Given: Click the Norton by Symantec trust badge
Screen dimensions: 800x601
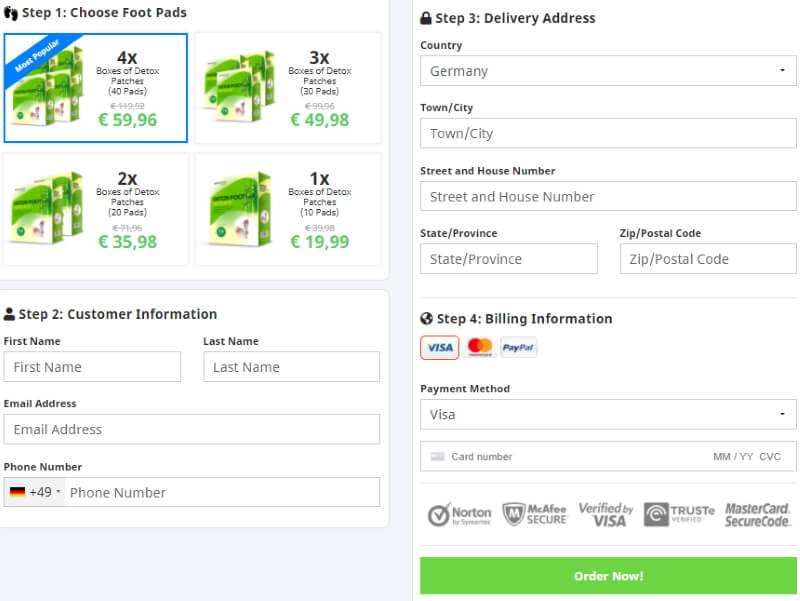Looking at the screenshot, I should click(x=460, y=515).
